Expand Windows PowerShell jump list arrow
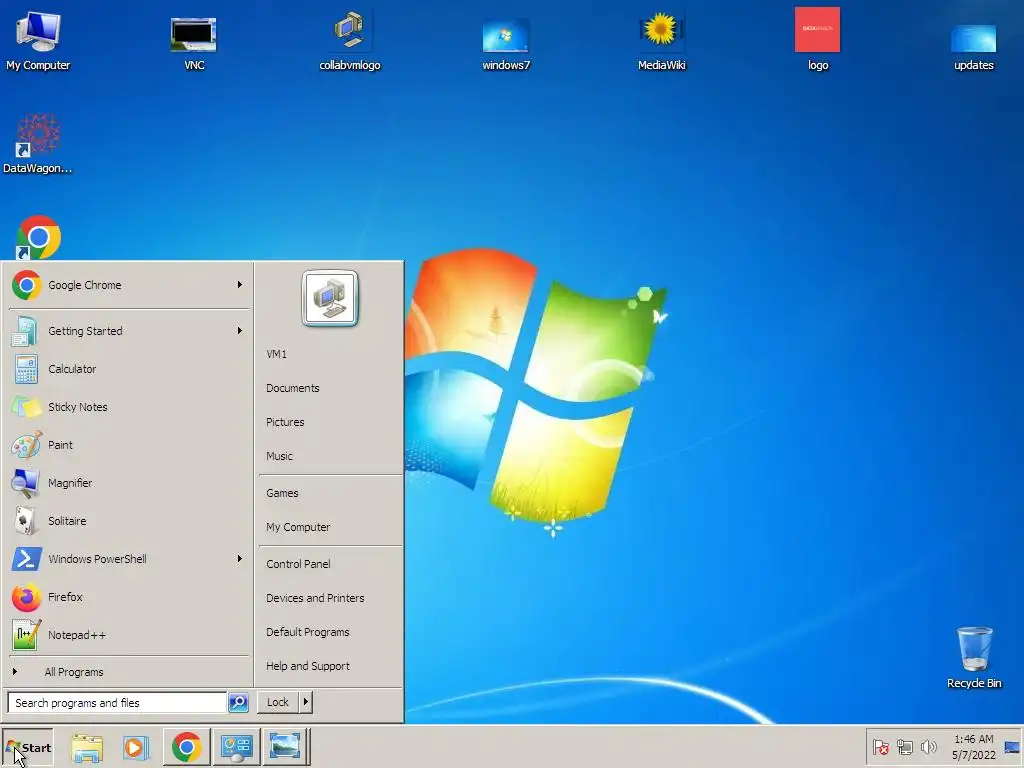The image size is (1024, 768). click(x=240, y=558)
